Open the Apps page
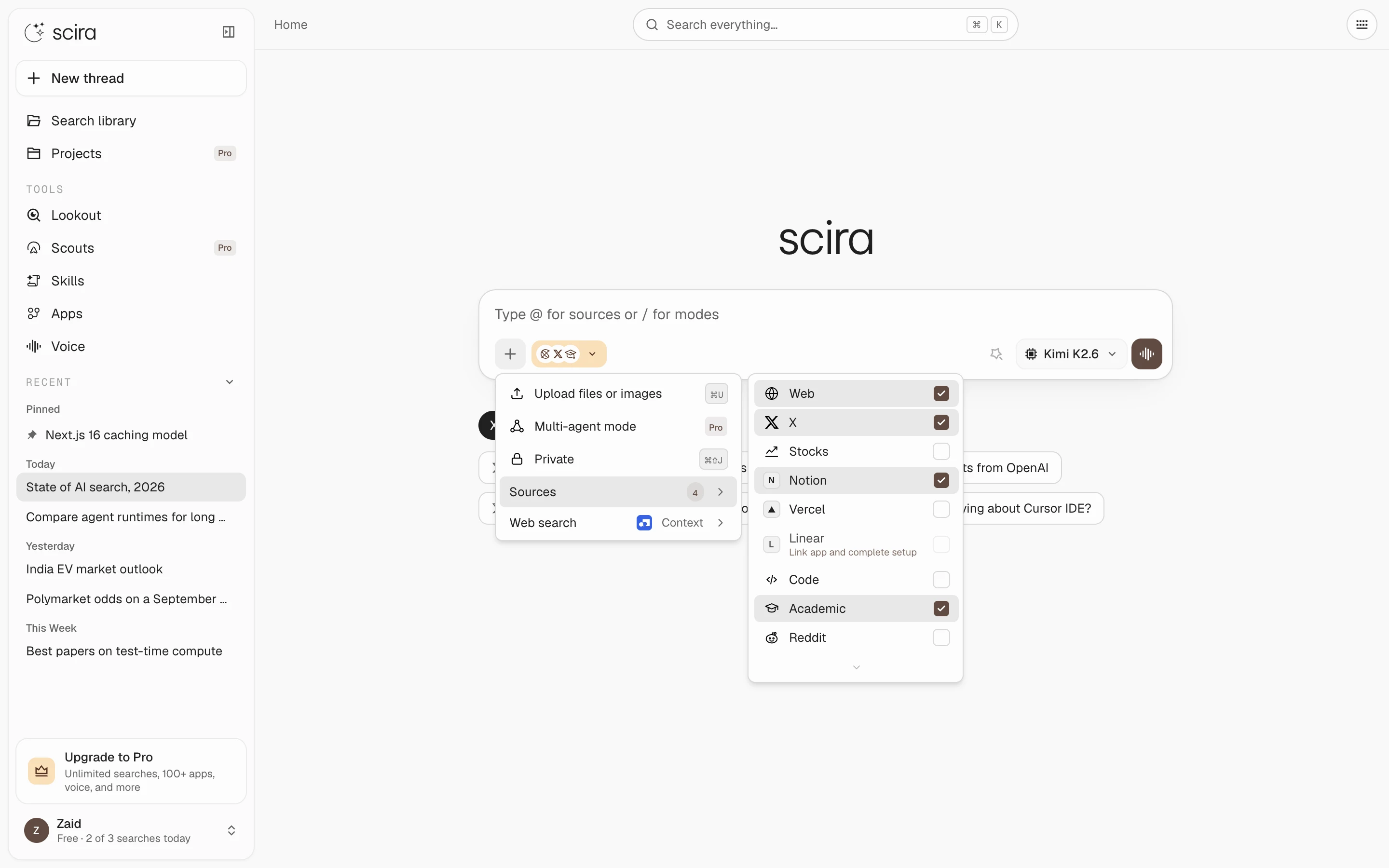 click(131, 313)
